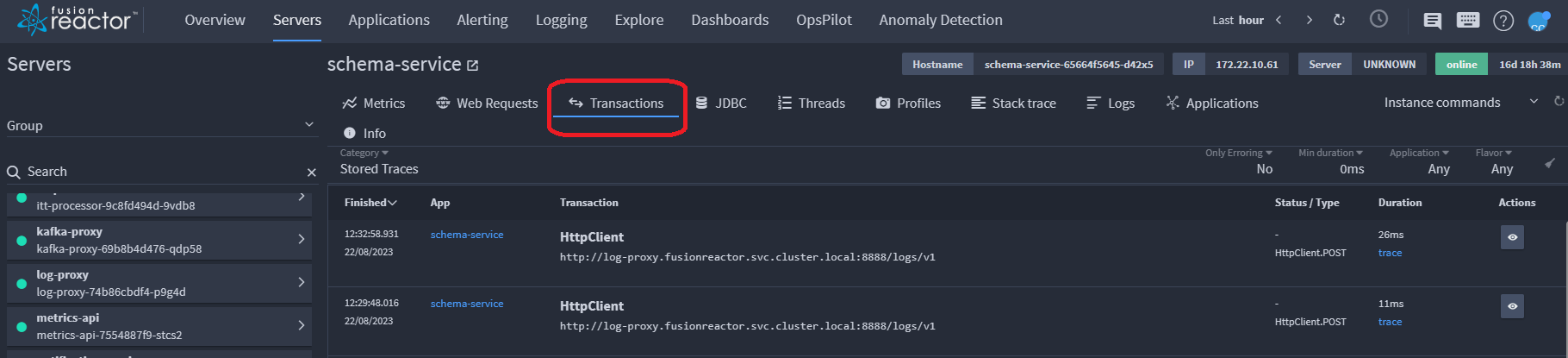Open the user account avatar
This screenshot has width=1568, height=358.
tap(1539, 21)
